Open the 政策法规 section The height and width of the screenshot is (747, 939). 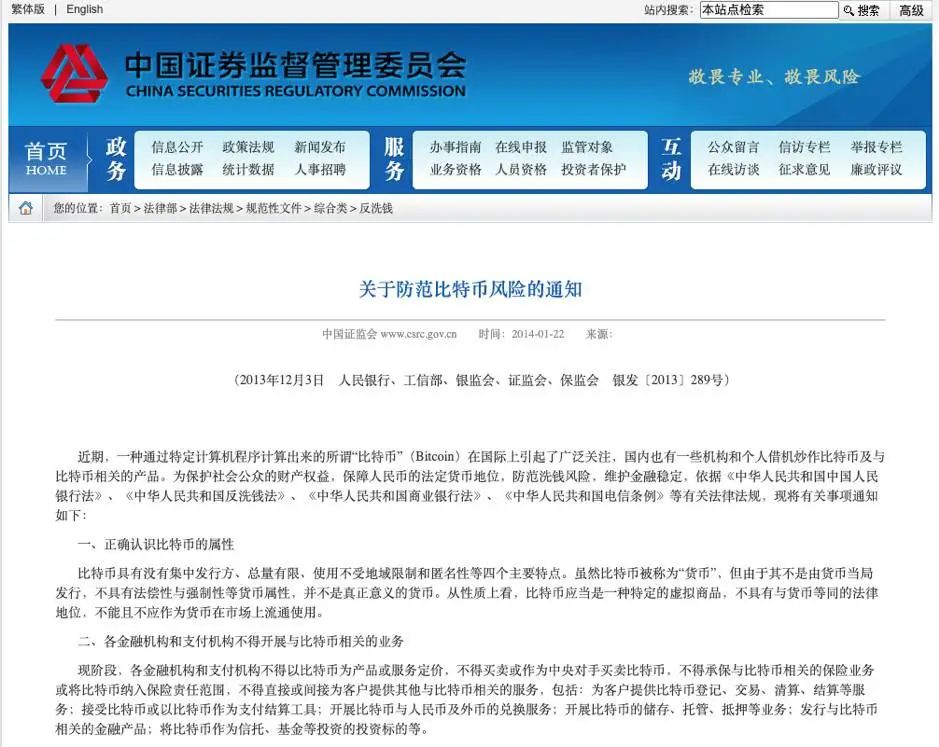[x=250, y=145]
